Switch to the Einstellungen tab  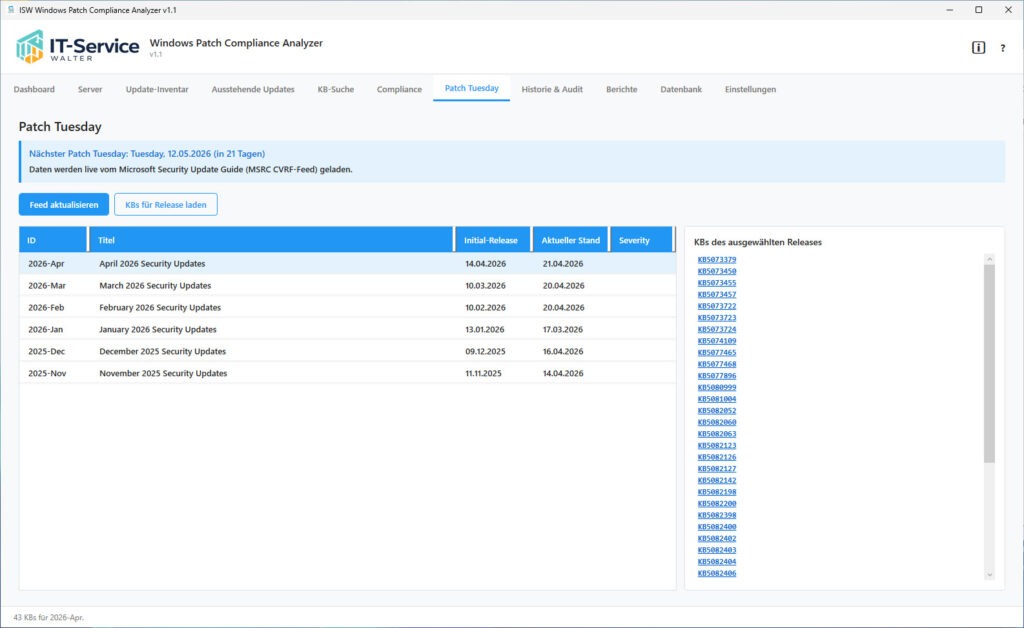click(x=751, y=89)
